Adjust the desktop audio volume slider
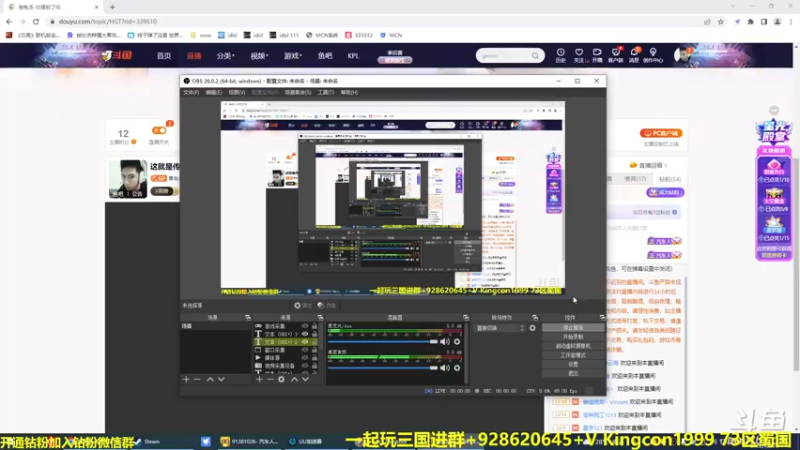Image resolution: width=800 pixels, height=450 pixels. point(383,368)
